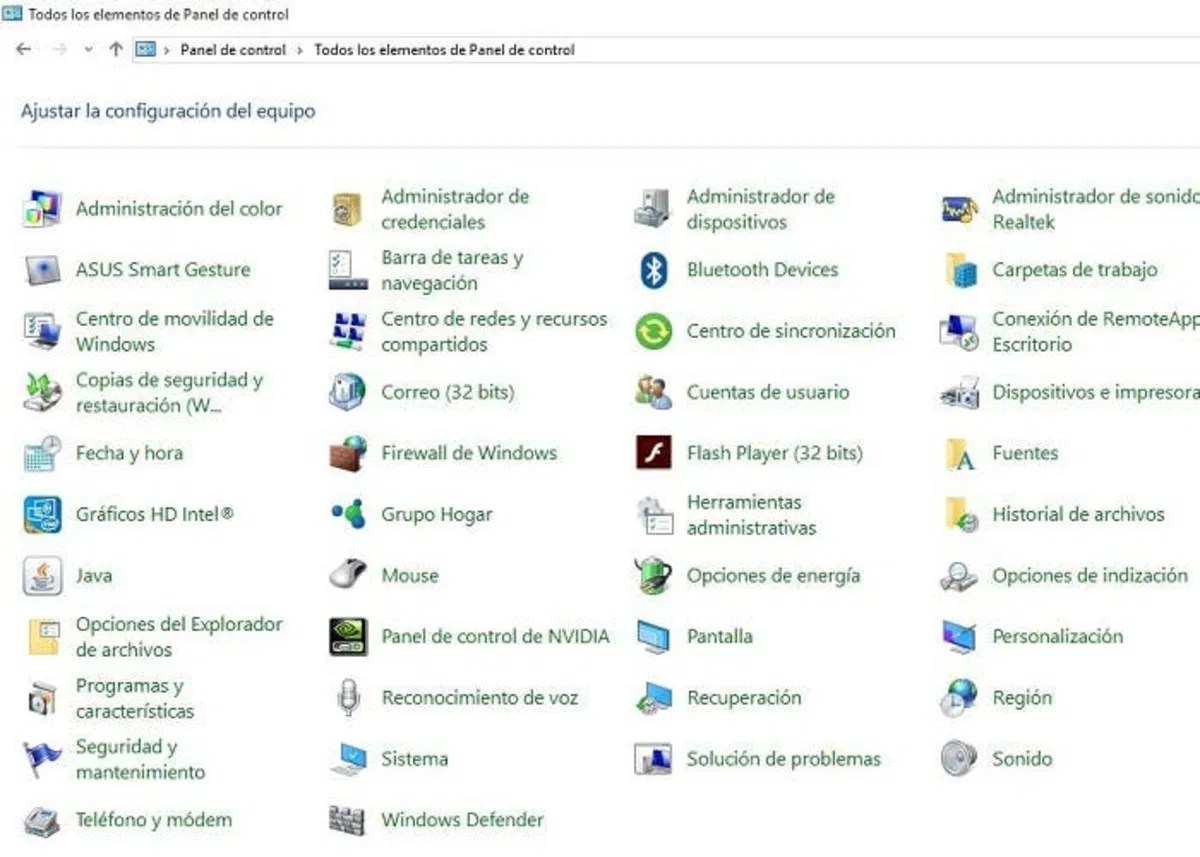This screenshot has height=857, width=1200.
Task: Click the Administrador de sonido Realtek icon
Action: pyautogui.click(x=959, y=209)
